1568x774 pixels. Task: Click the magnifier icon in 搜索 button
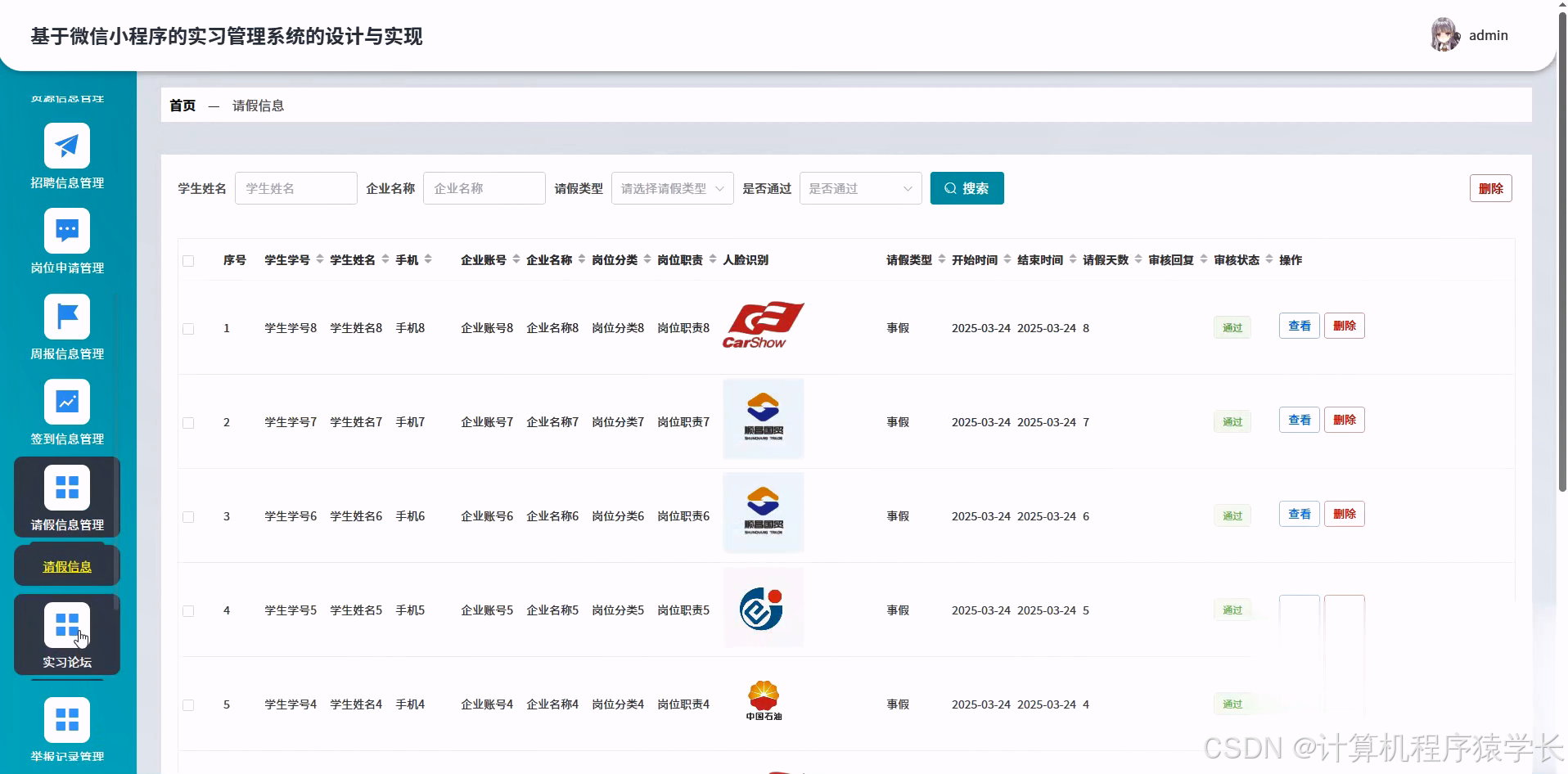[x=949, y=188]
